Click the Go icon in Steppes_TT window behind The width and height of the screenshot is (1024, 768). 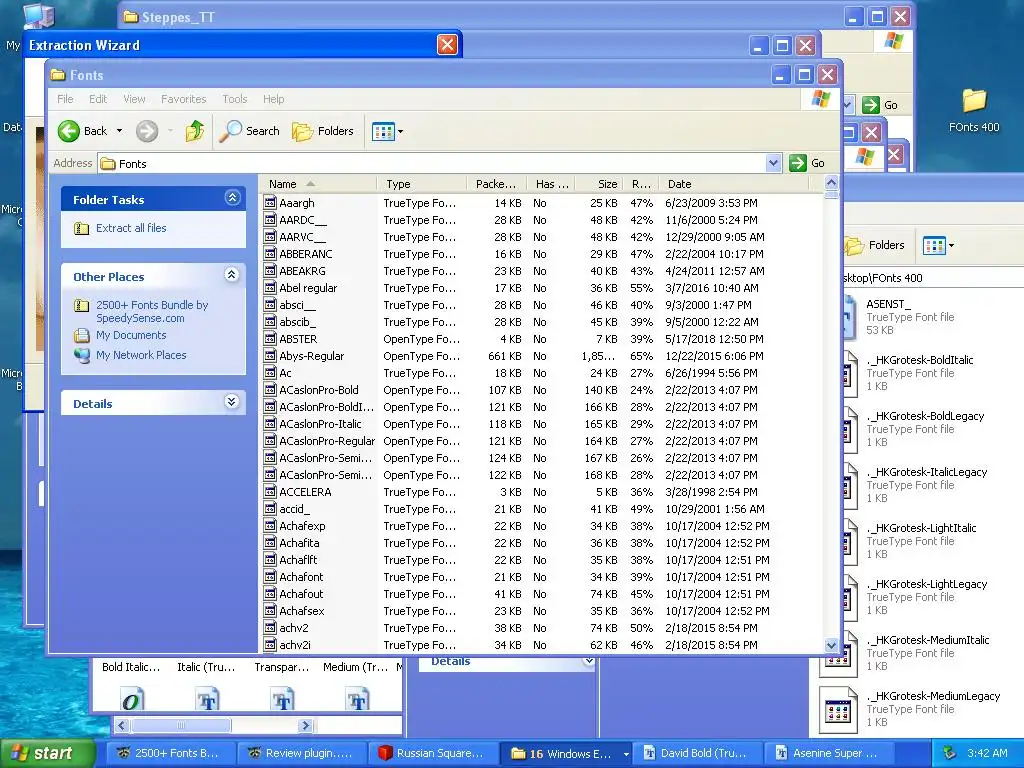[x=871, y=104]
